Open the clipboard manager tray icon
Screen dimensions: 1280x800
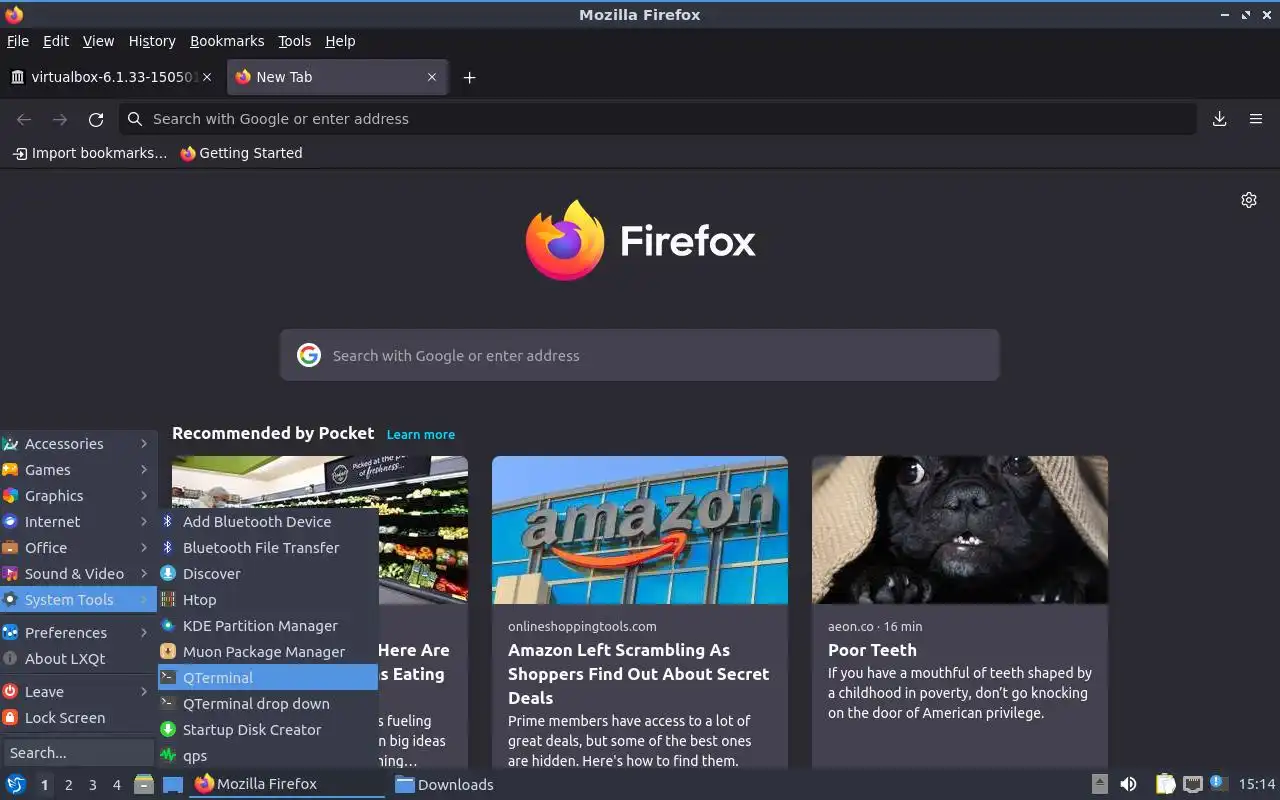tap(1165, 784)
